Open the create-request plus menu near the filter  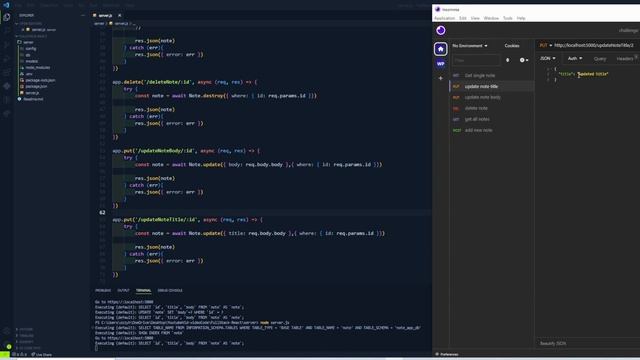click(x=524, y=60)
